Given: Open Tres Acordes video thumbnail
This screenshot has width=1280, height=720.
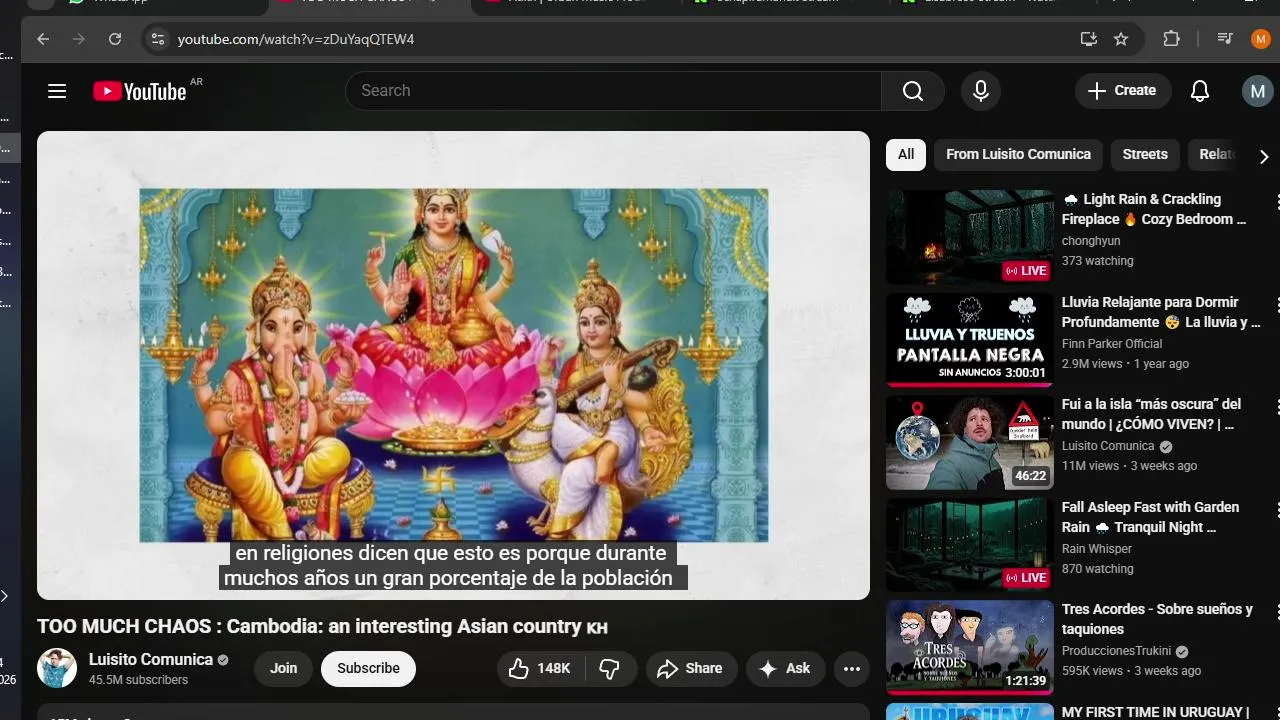Looking at the screenshot, I should click(970, 647).
